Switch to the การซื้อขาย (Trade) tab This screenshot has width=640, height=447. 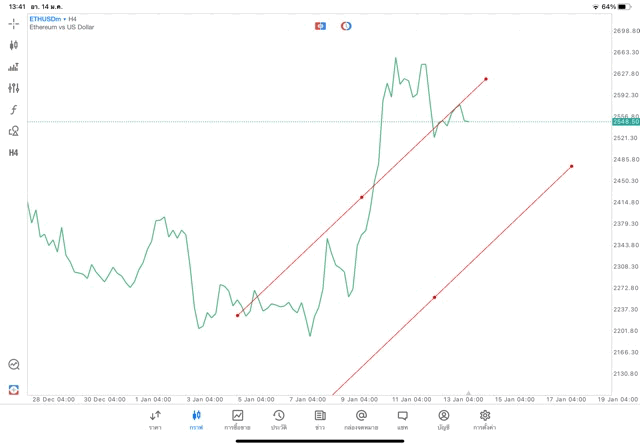237,419
